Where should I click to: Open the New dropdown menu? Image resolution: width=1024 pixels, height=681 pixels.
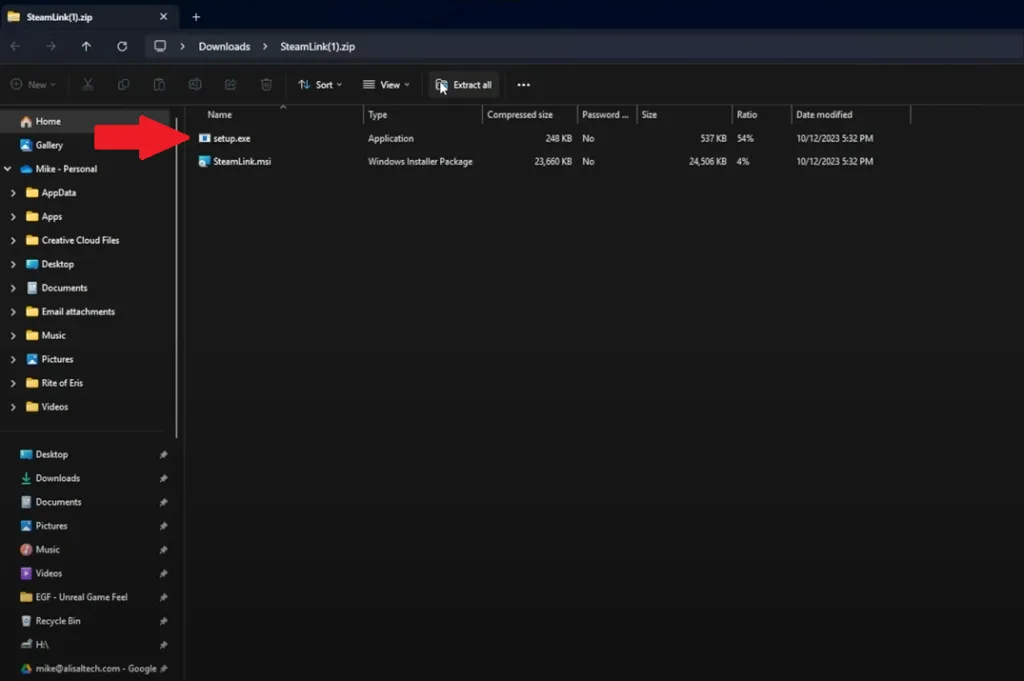pos(33,85)
